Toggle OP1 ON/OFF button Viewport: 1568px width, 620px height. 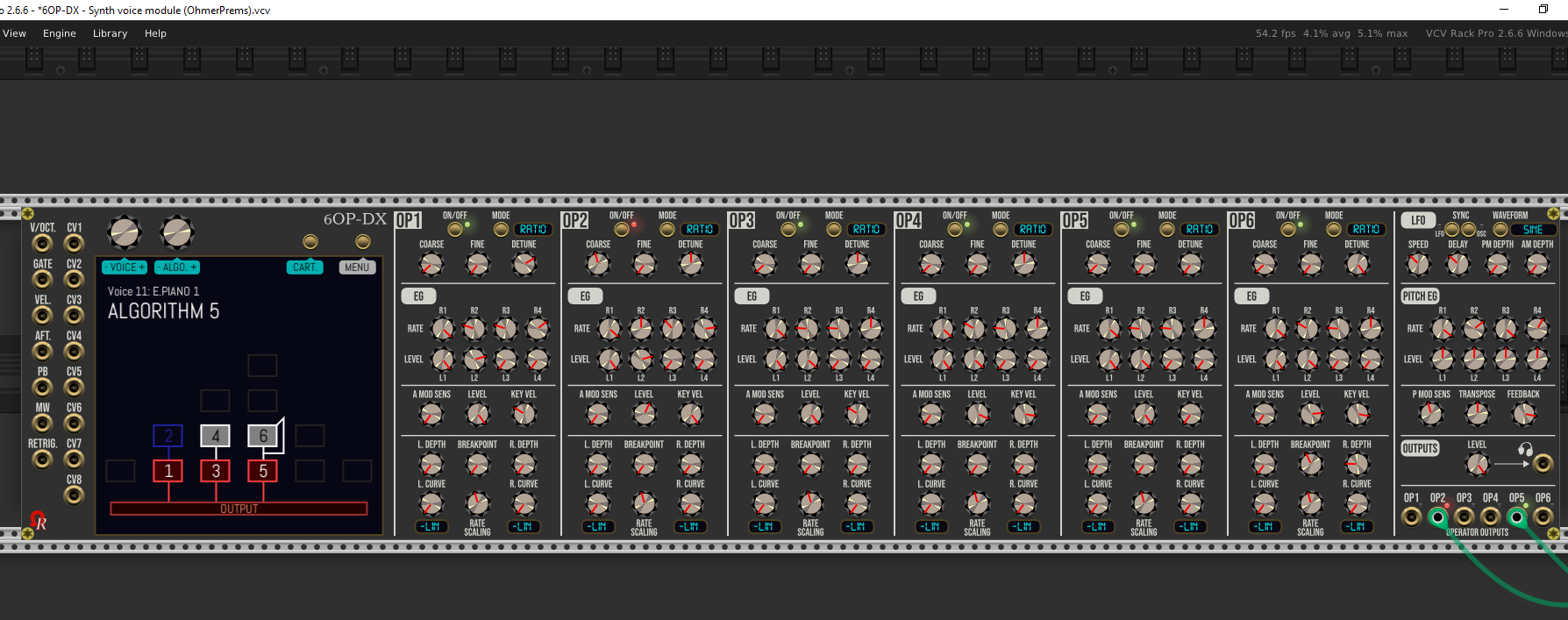[x=454, y=230]
